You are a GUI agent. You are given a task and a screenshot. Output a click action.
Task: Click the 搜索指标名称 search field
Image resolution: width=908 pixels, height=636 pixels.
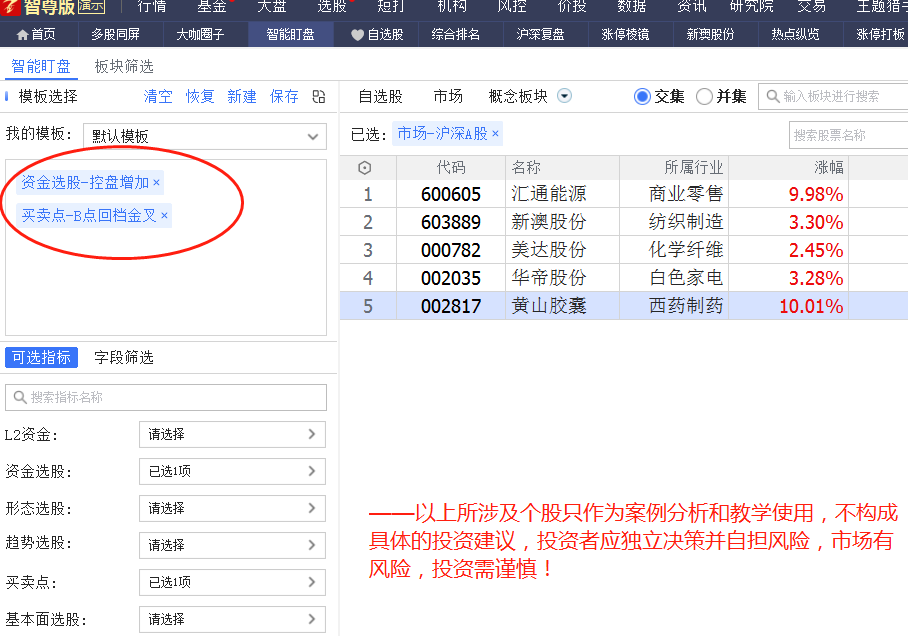(x=166, y=397)
